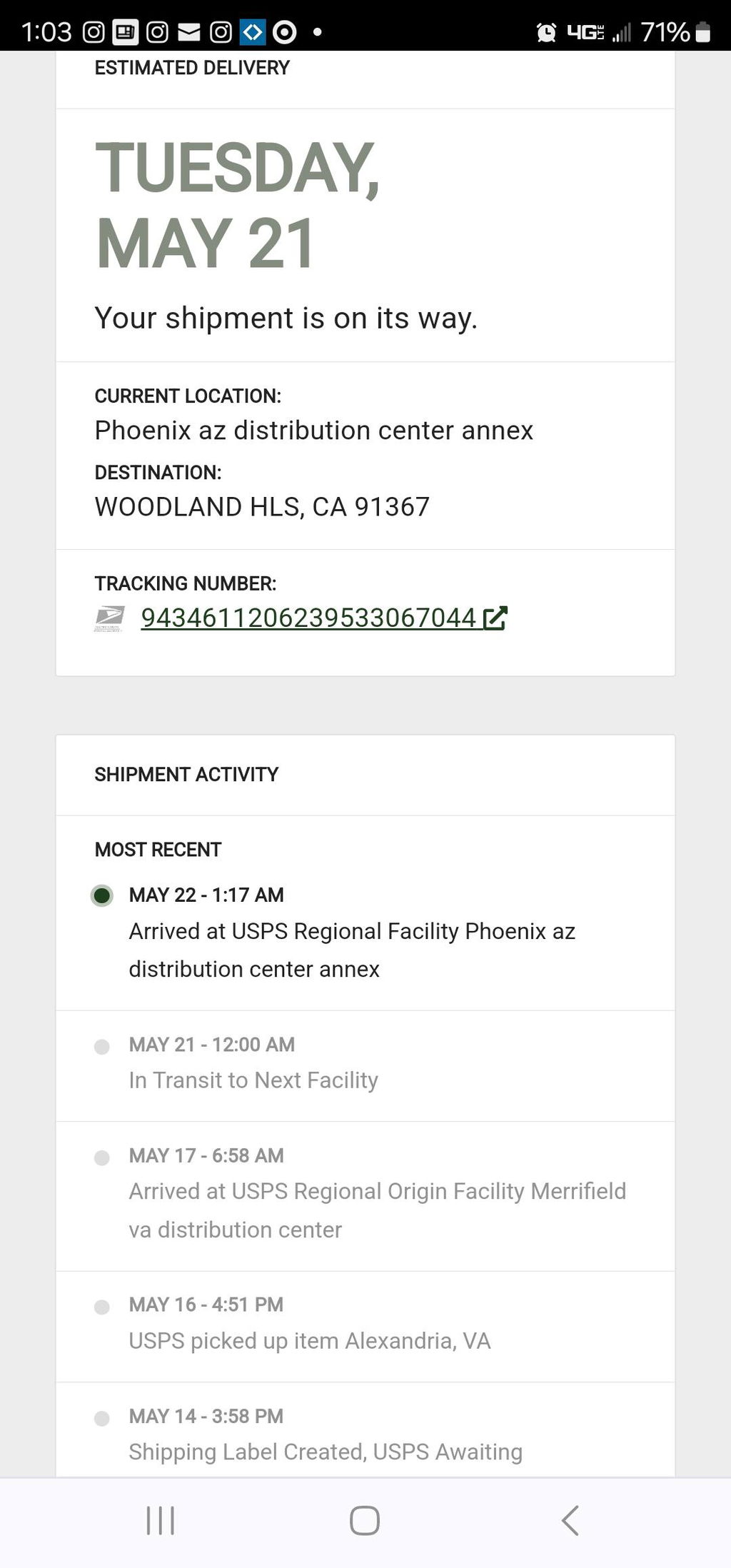Tap the first Instagram notification icon

click(x=94, y=32)
